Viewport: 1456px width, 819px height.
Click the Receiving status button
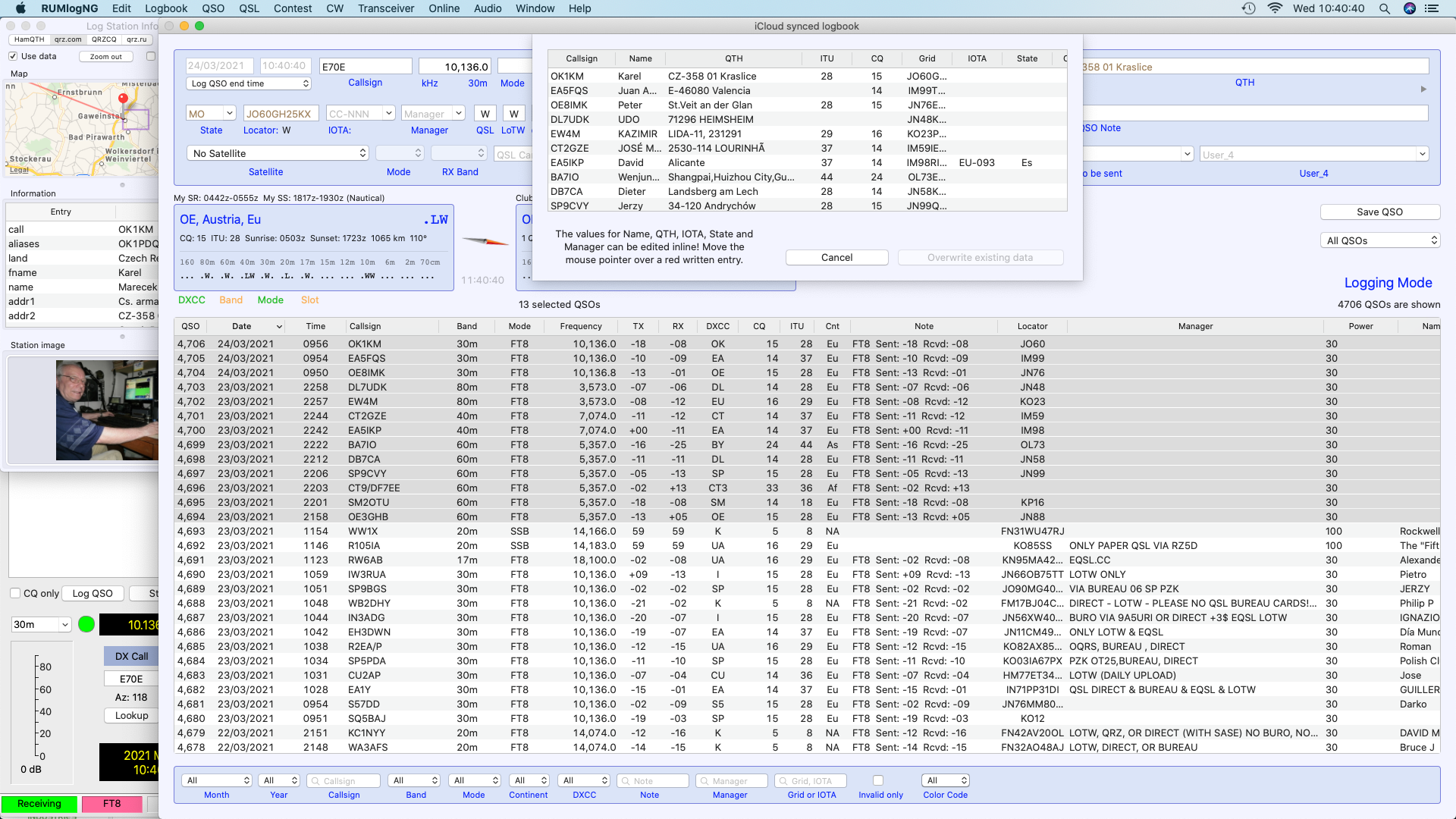39,804
